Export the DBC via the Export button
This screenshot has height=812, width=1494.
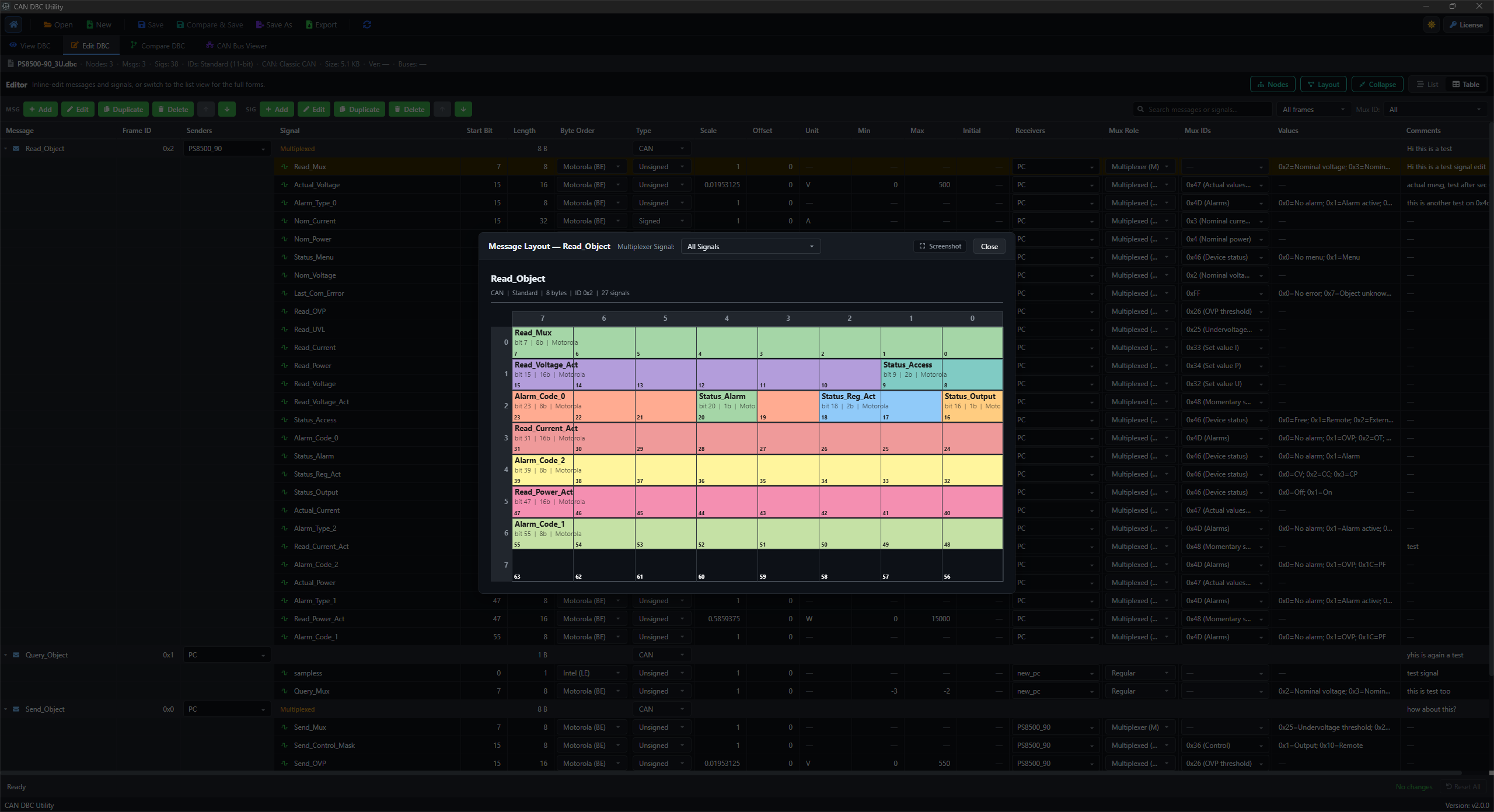[321, 24]
